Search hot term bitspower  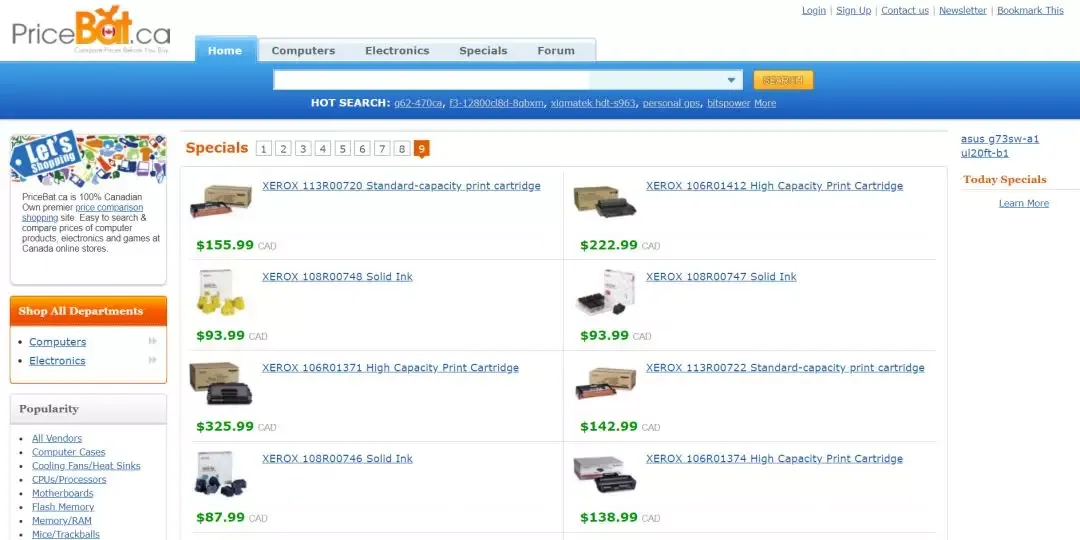(x=728, y=103)
